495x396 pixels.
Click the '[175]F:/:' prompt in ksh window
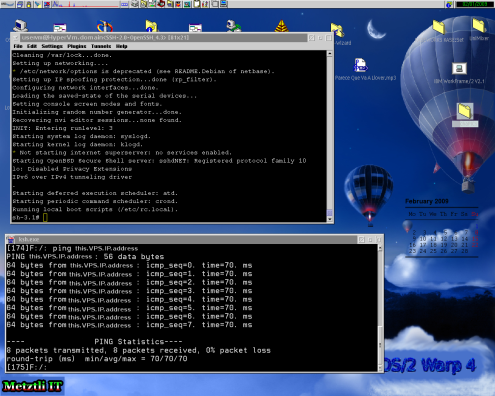26,367
